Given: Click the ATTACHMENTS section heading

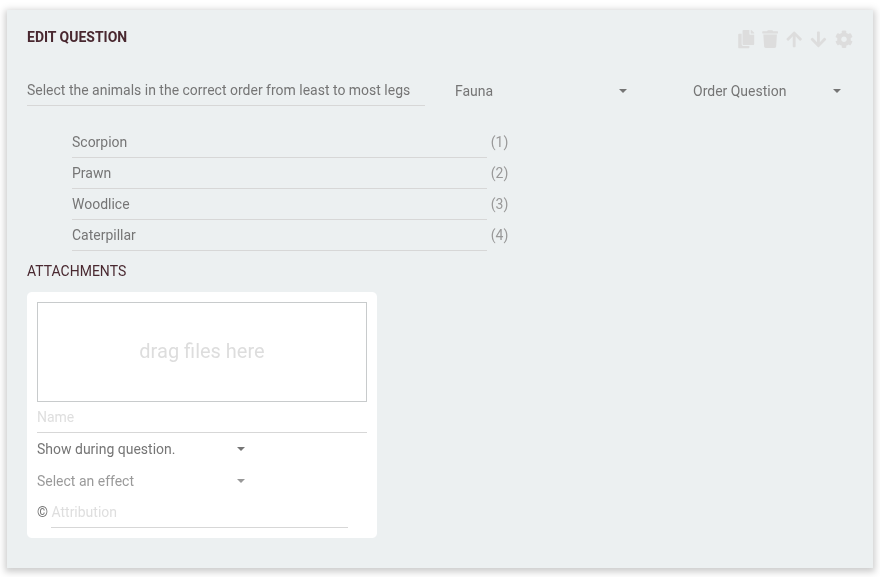Looking at the screenshot, I should tap(76, 271).
